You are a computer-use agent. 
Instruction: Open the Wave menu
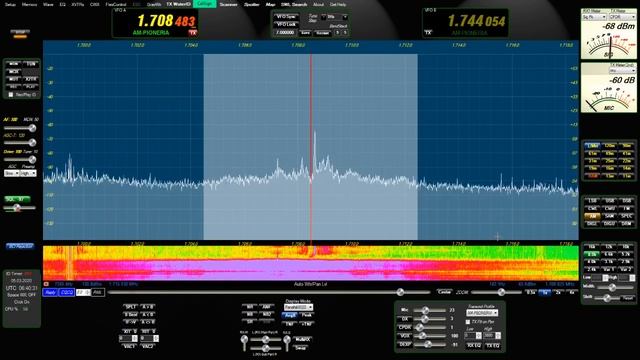[48, 4]
